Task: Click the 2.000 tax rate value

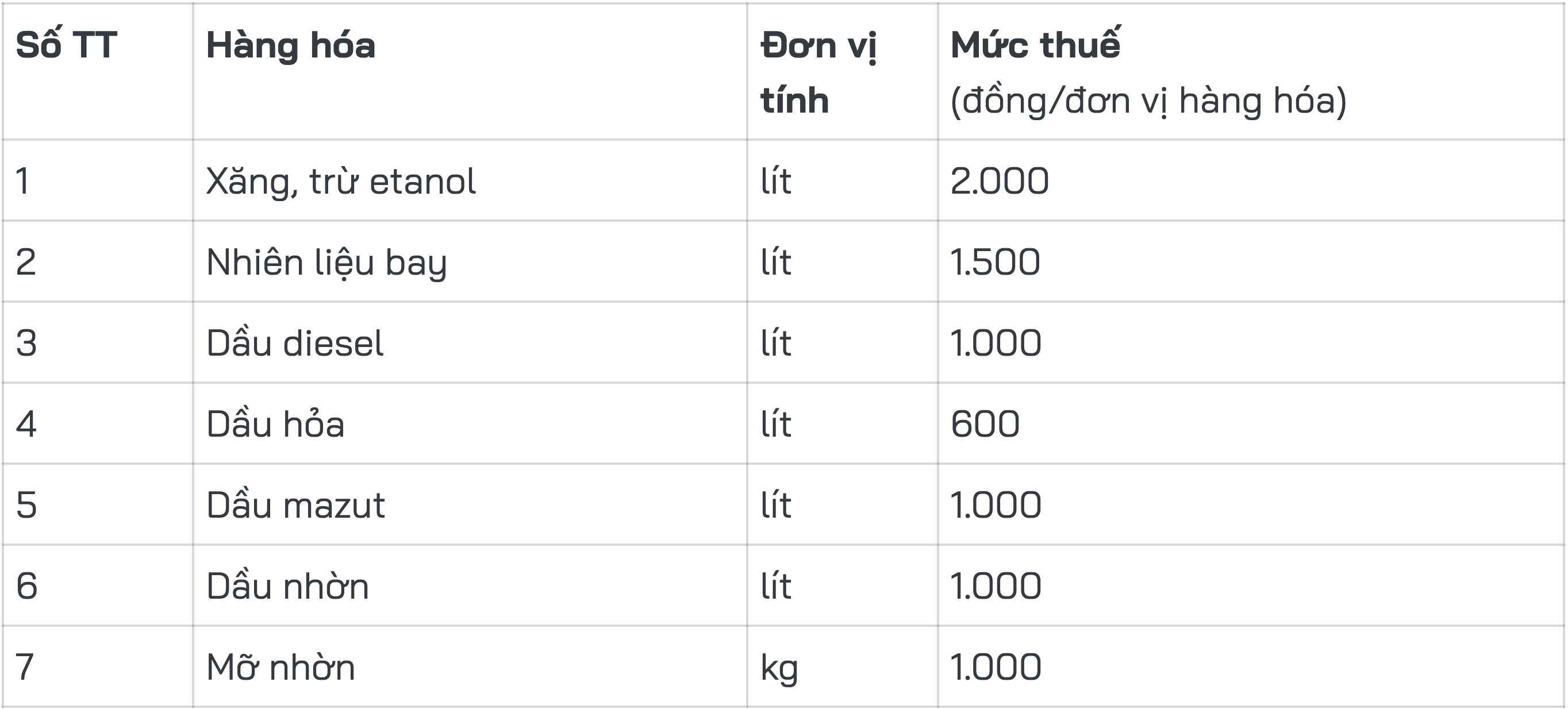Action: (1000, 182)
